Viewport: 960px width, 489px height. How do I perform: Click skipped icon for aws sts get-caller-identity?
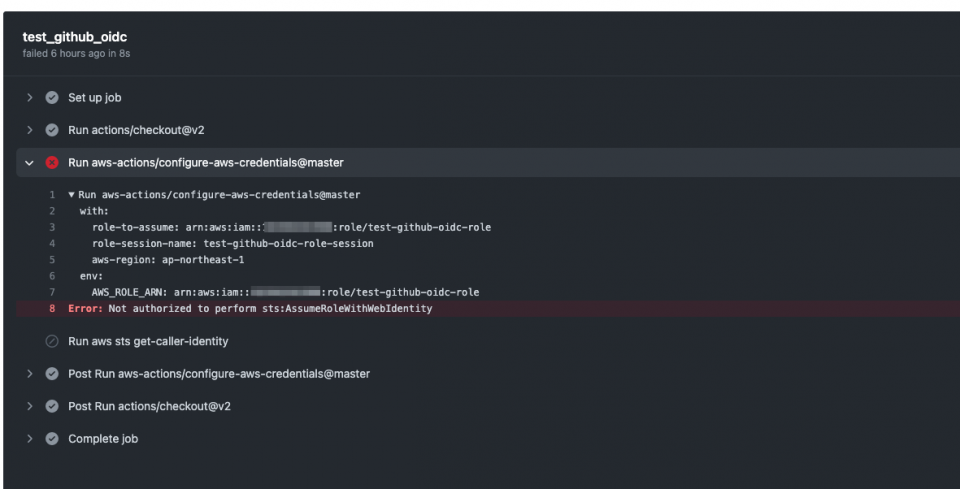click(x=52, y=341)
